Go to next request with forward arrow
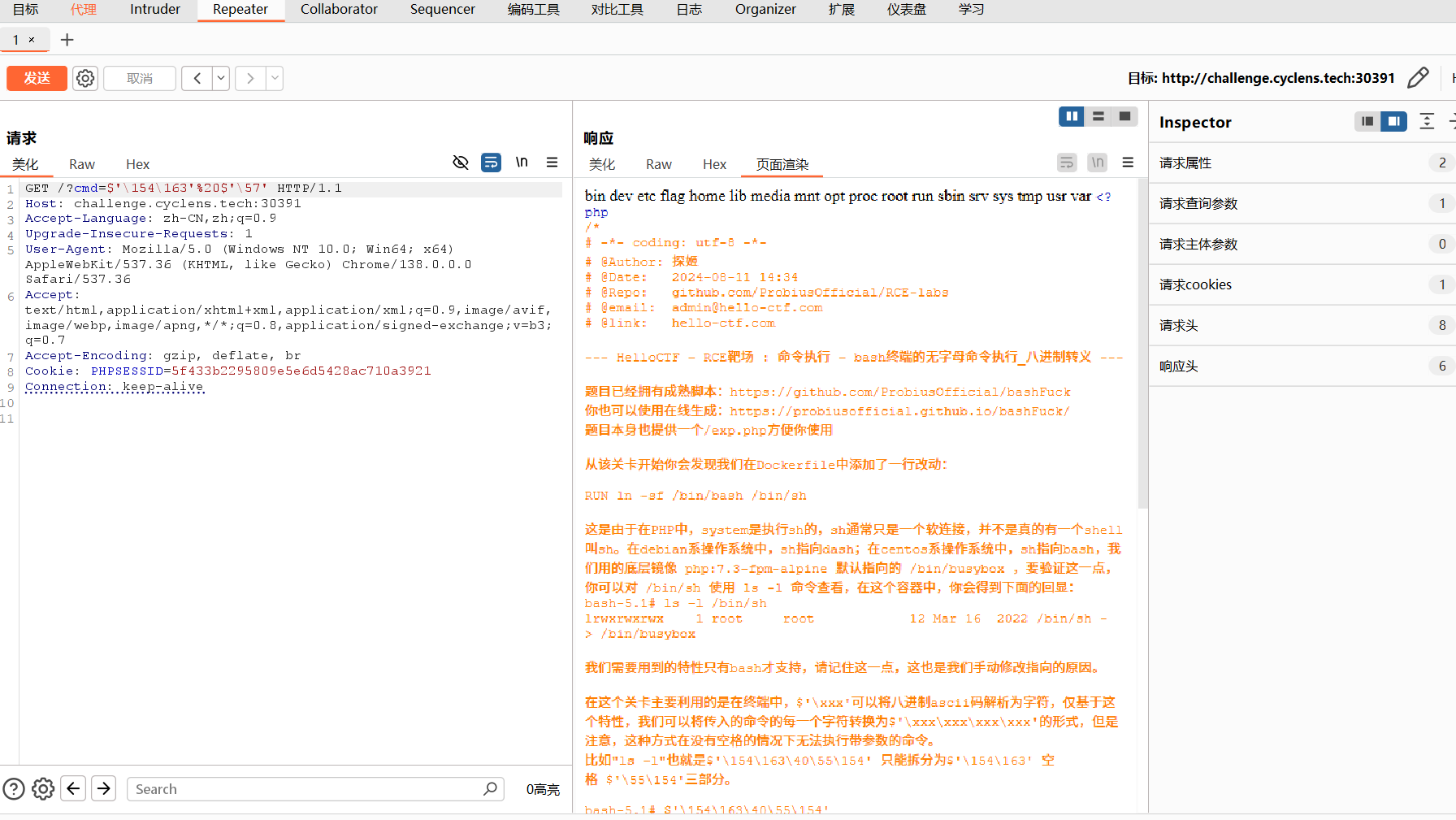 coord(250,78)
